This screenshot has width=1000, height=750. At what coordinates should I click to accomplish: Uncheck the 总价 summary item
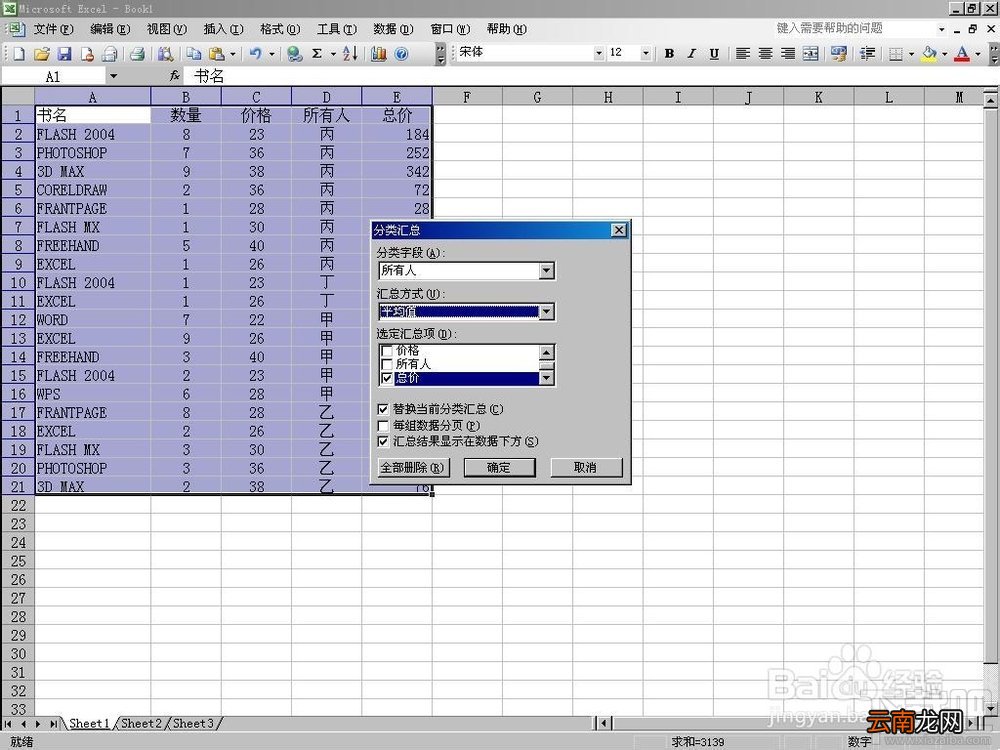386,378
